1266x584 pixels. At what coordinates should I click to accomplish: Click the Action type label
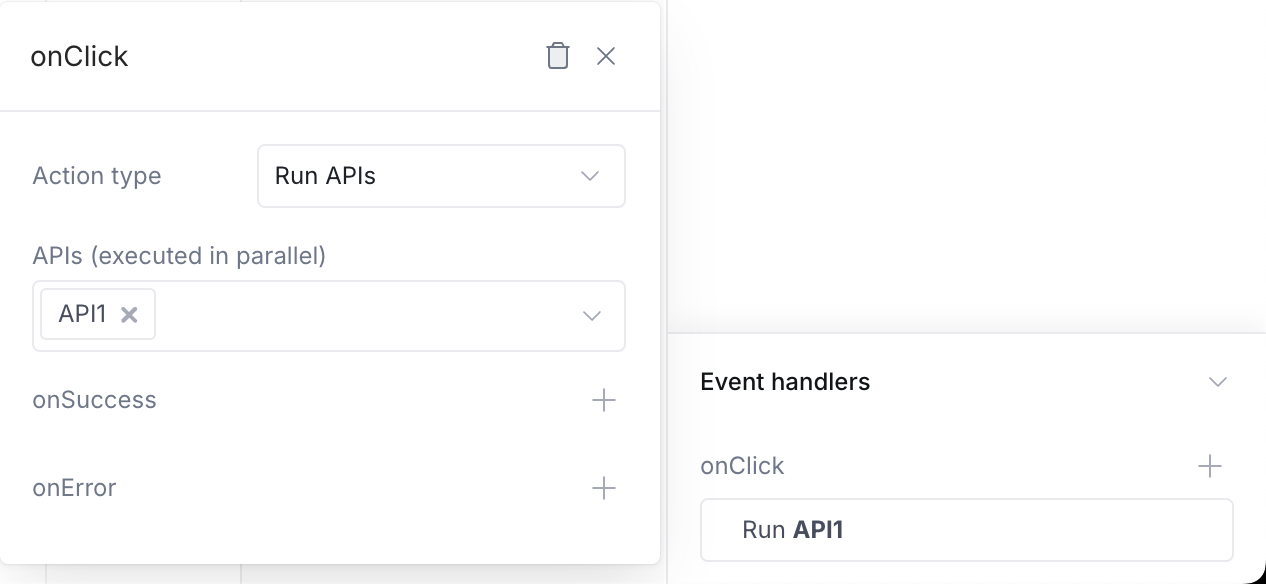click(x=96, y=176)
